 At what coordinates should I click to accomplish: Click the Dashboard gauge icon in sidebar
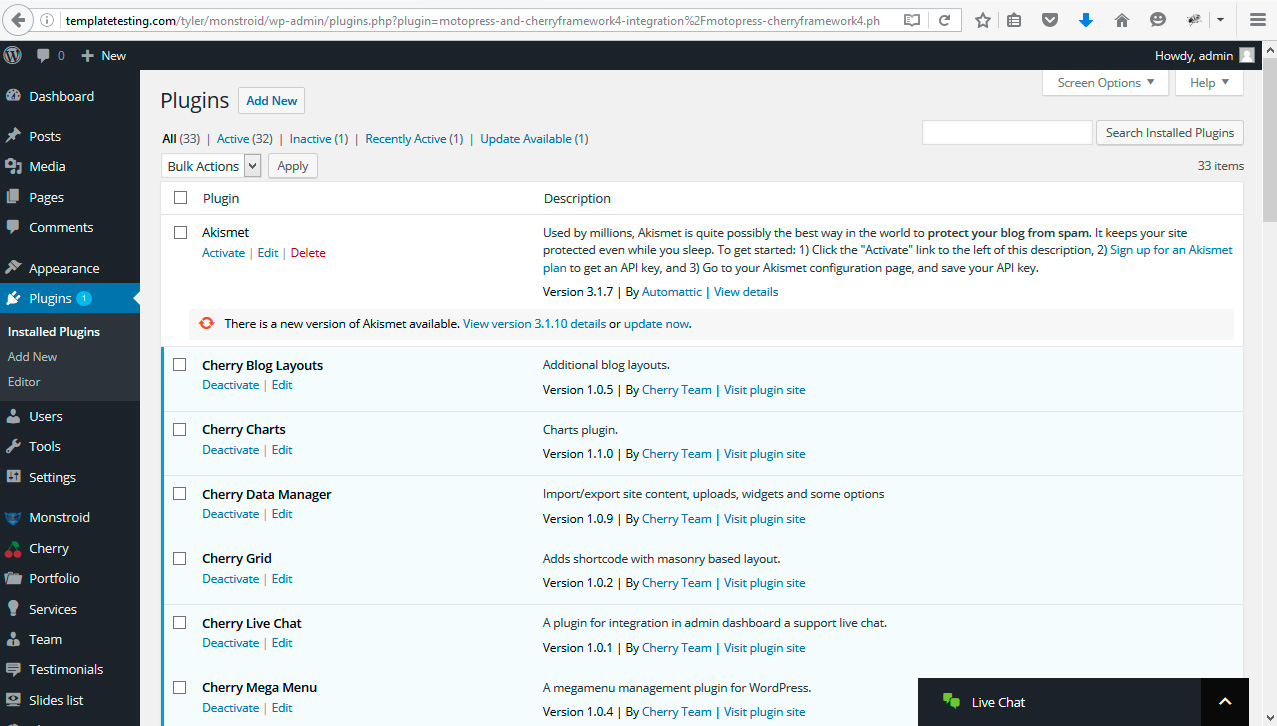pos(13,96)
